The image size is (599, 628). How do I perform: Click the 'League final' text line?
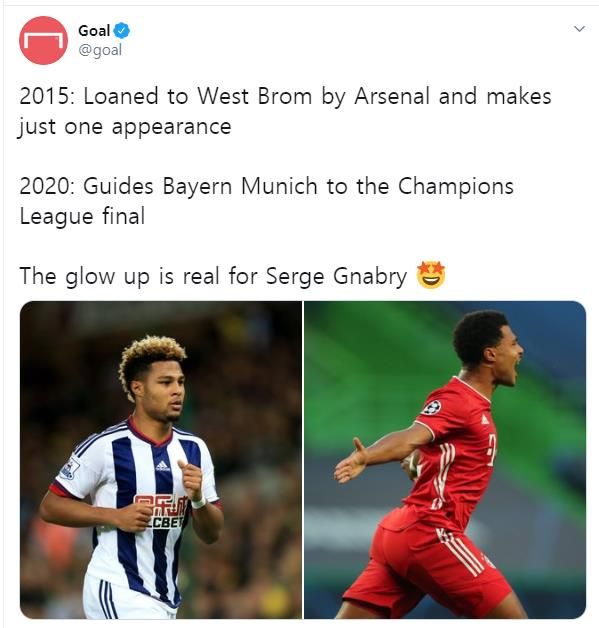82,216
